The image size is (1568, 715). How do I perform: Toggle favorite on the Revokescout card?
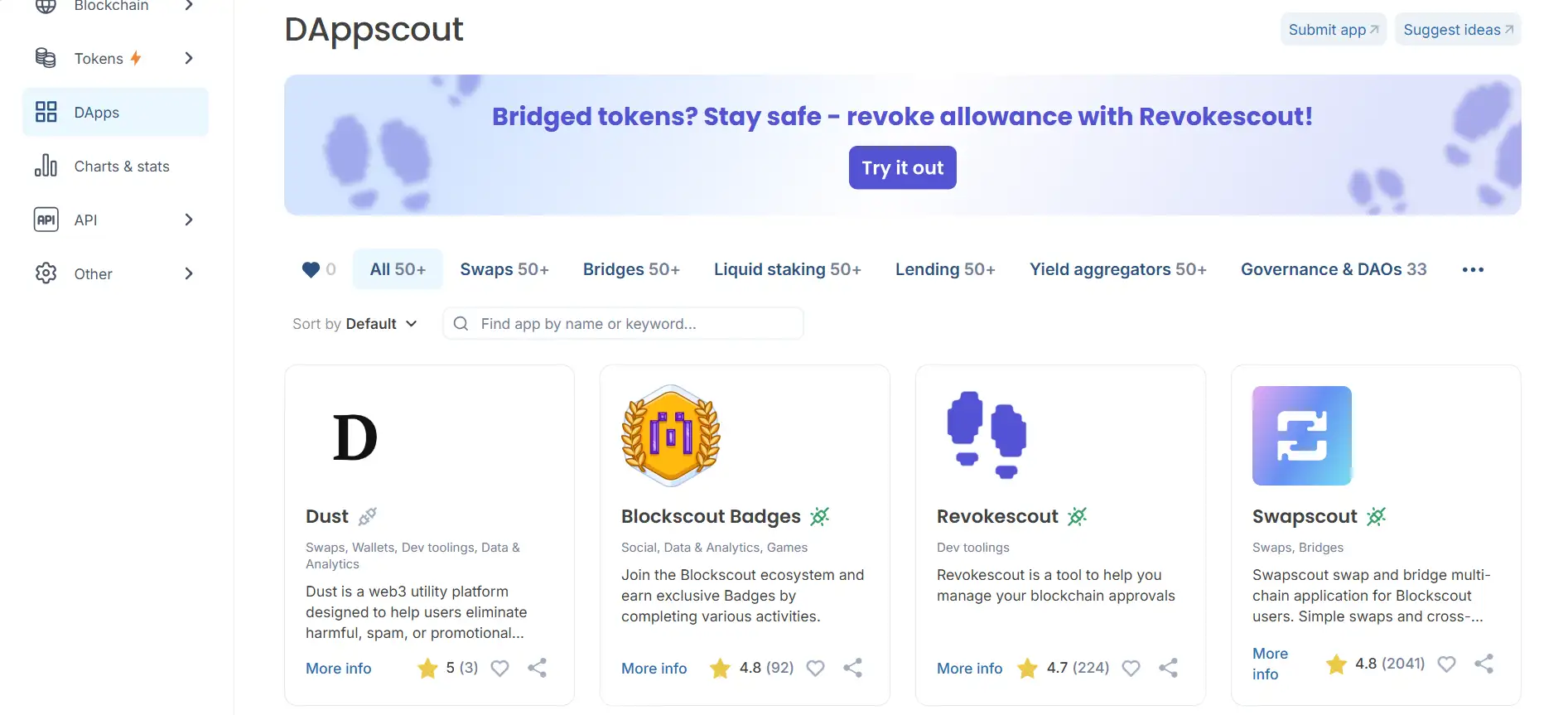click(1131, 668)
